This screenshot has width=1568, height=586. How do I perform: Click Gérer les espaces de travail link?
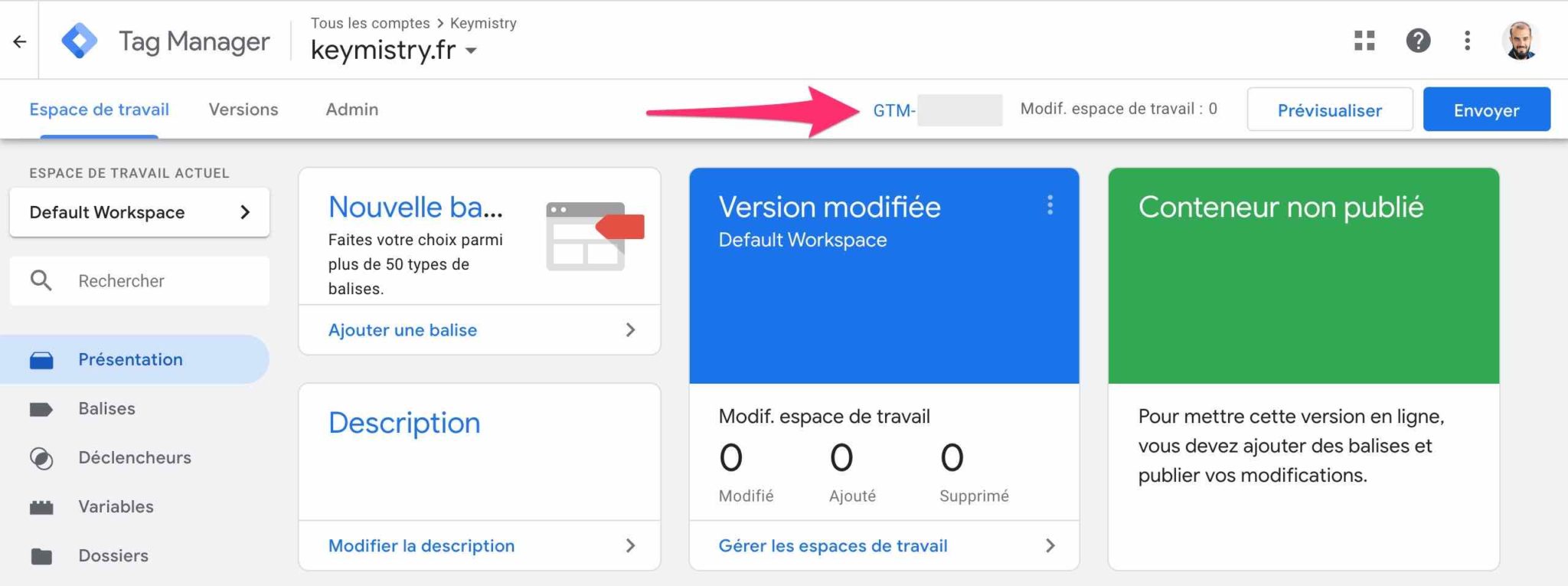pos(833,546)
